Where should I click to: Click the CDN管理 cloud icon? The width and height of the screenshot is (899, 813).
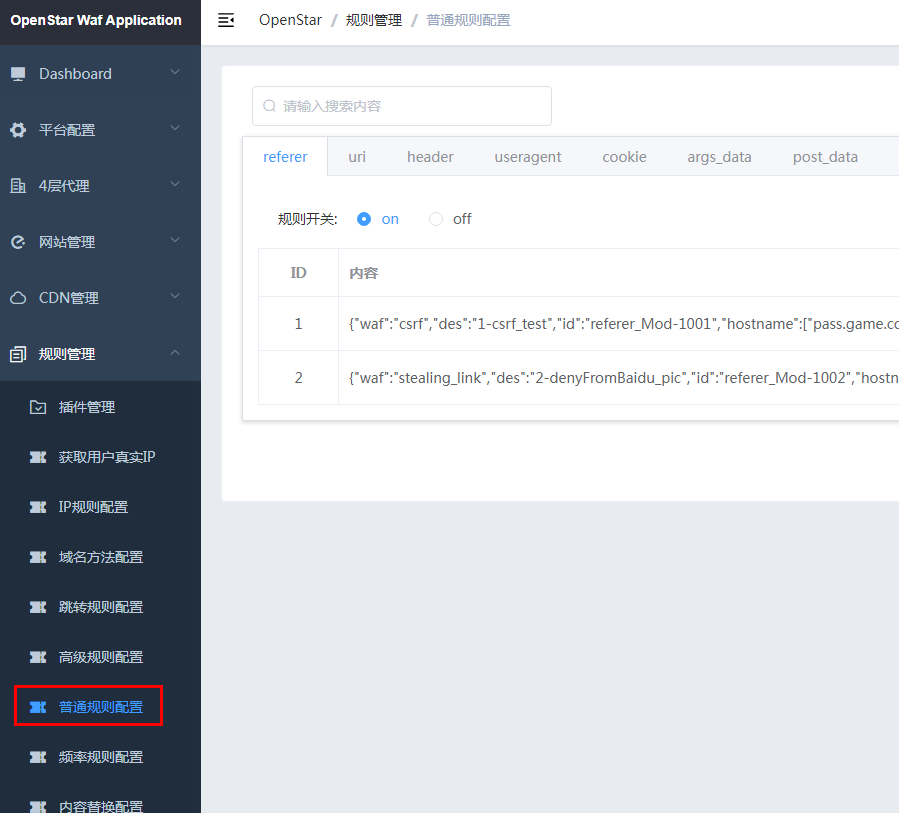tap(18, 298)
